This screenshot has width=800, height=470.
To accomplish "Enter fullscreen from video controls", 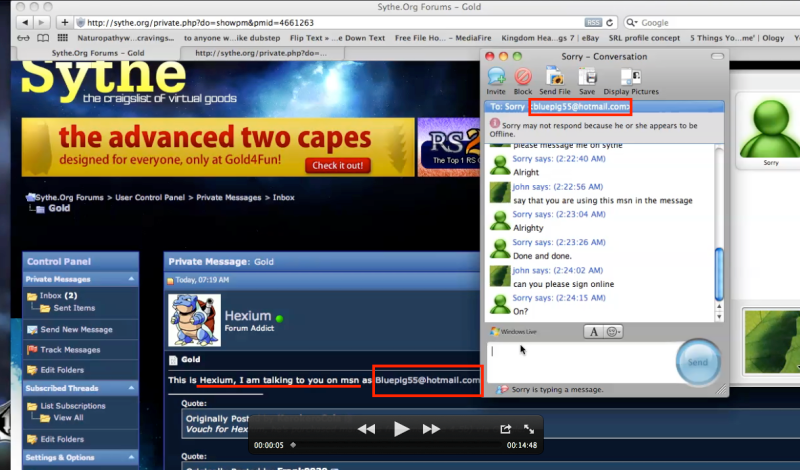I will [x=529, y=429].
